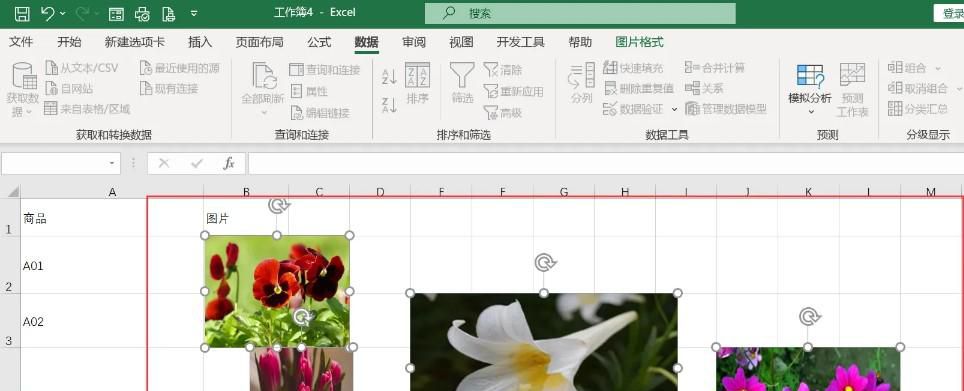Switch to the 视图 tab
This screenshot has height=391, width=964.
point(461,42)
